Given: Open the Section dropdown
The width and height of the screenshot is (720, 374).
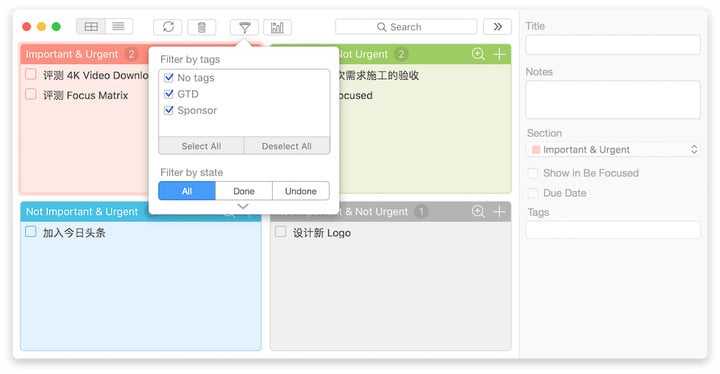Looking at the screenshot, I should 613,149.
